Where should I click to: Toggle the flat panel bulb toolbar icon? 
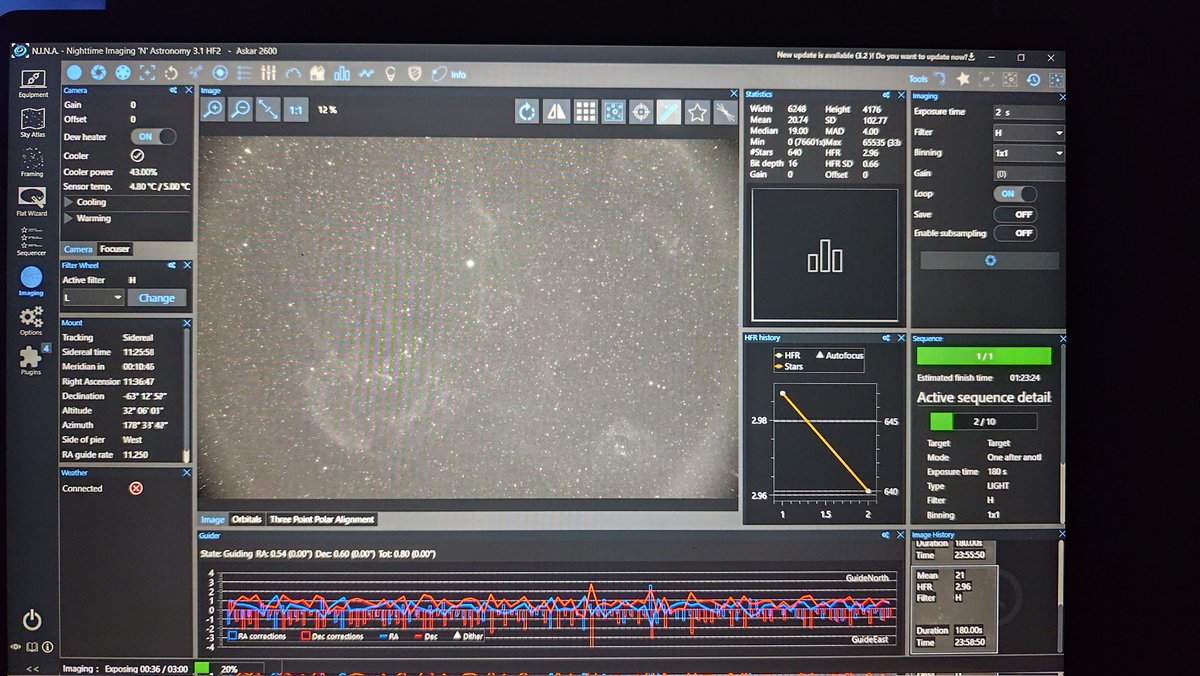(x=390, y=72)
